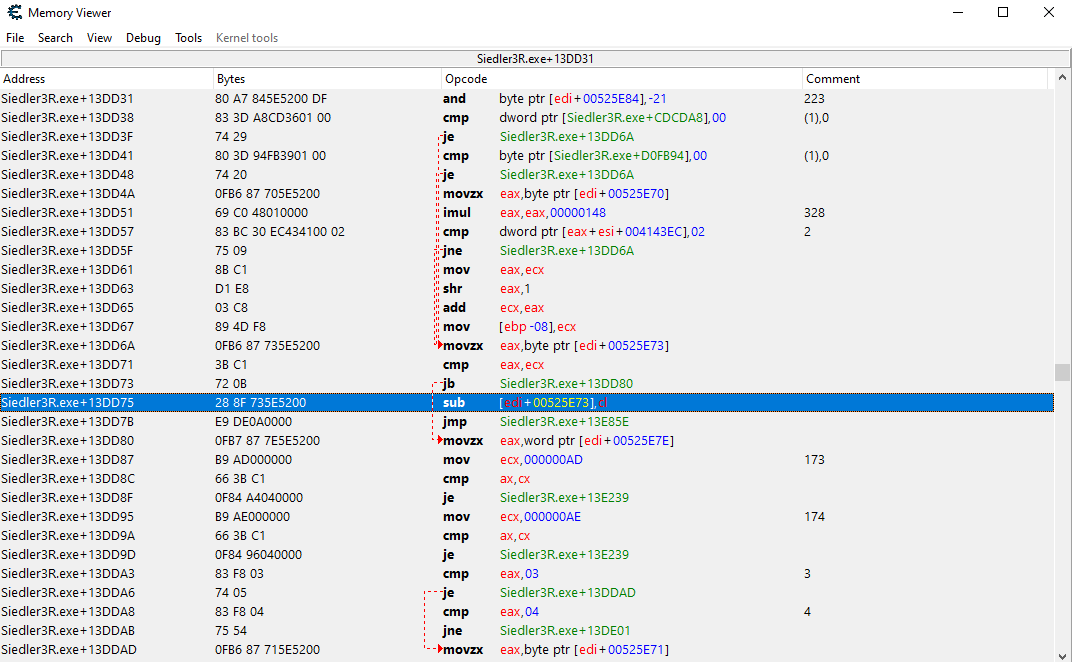Viewport: 1072px width, 662px height.
Task: Select the row at address Siedler3R.exe+13DDAD
Action: click(526, 650)
